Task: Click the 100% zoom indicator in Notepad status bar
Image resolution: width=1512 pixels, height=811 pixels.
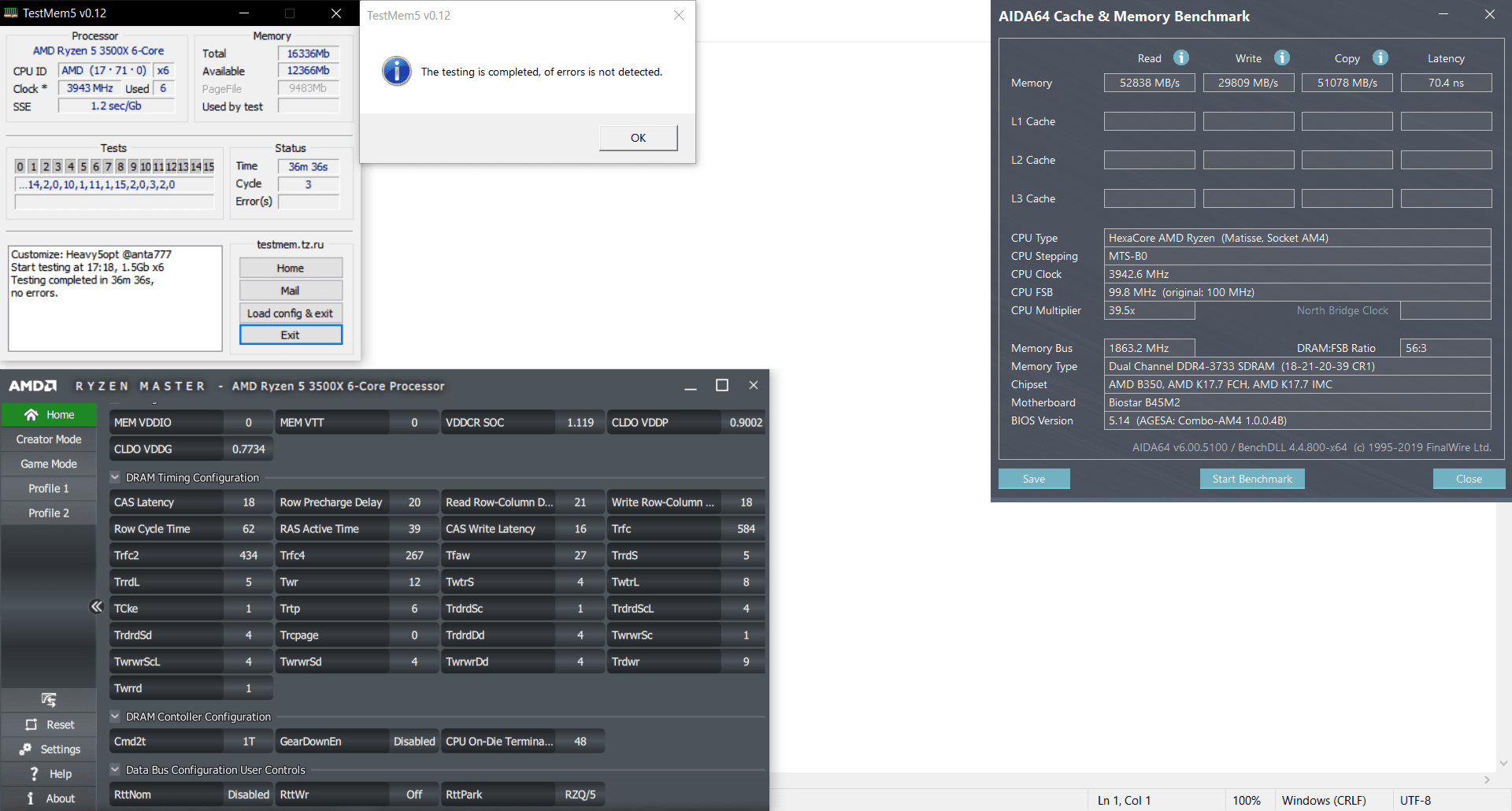Action: (x=1247, y=800)
